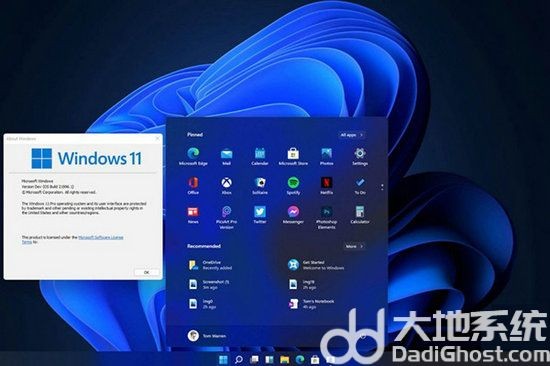Open Get Started Welcome to Windows
The width and height of the screenshot is (550, 366).
pos(316,265)
